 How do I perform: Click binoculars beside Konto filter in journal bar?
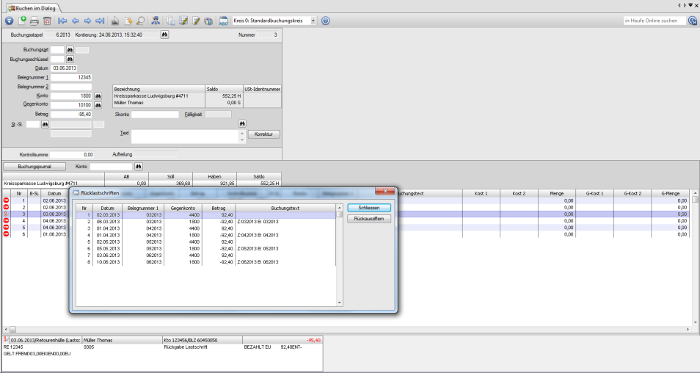coord(138,166)
